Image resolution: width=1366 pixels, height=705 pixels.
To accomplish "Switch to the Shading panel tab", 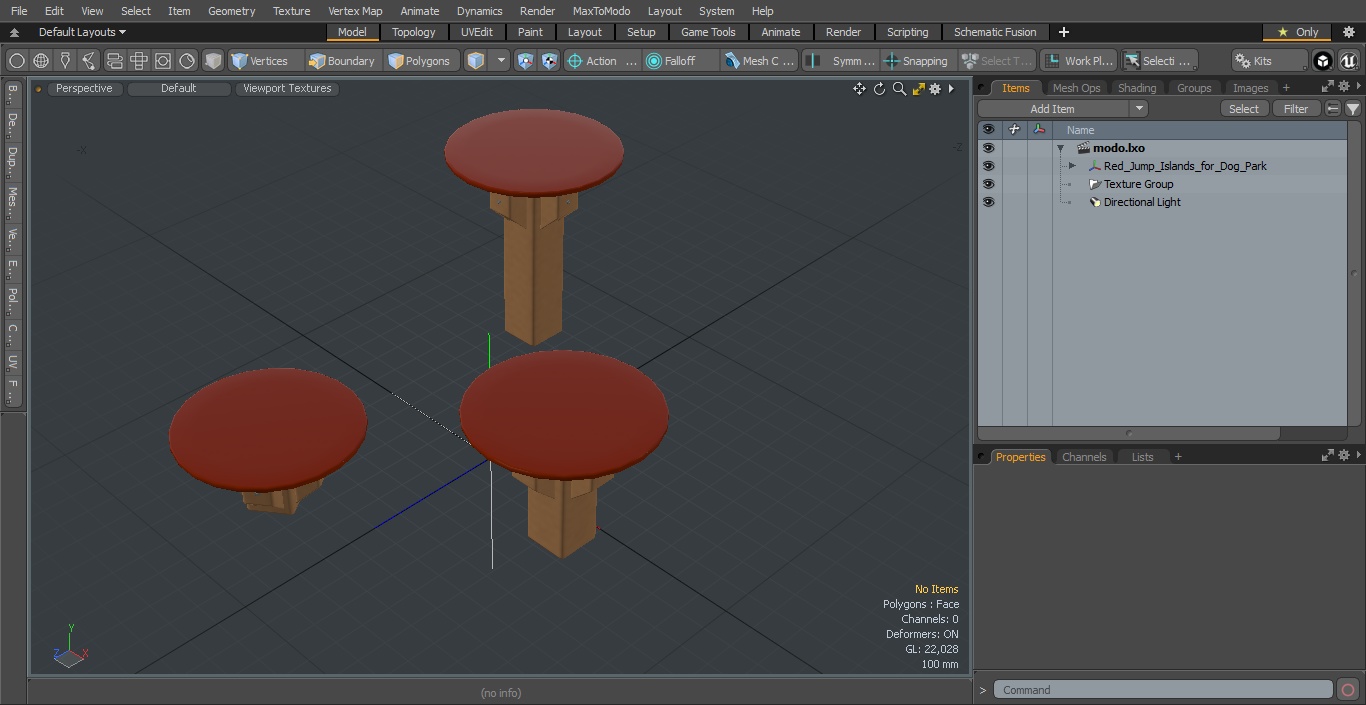I will tap(1136, 88).
